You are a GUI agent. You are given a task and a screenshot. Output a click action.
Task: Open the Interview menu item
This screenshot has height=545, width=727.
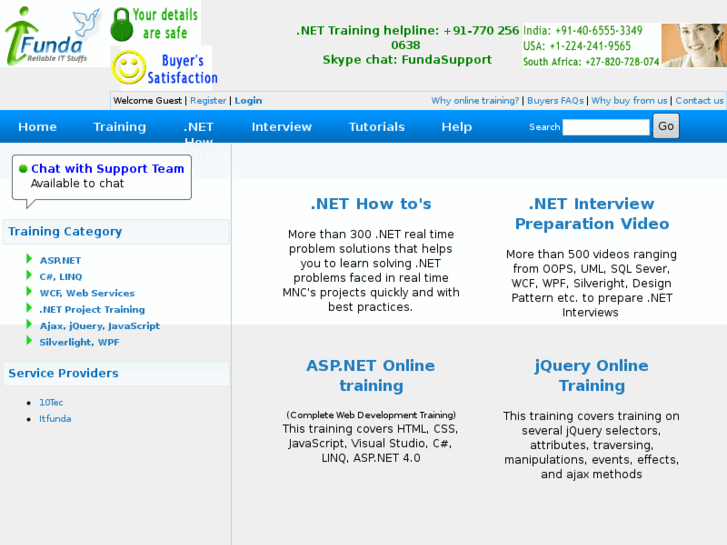(281, 127)
